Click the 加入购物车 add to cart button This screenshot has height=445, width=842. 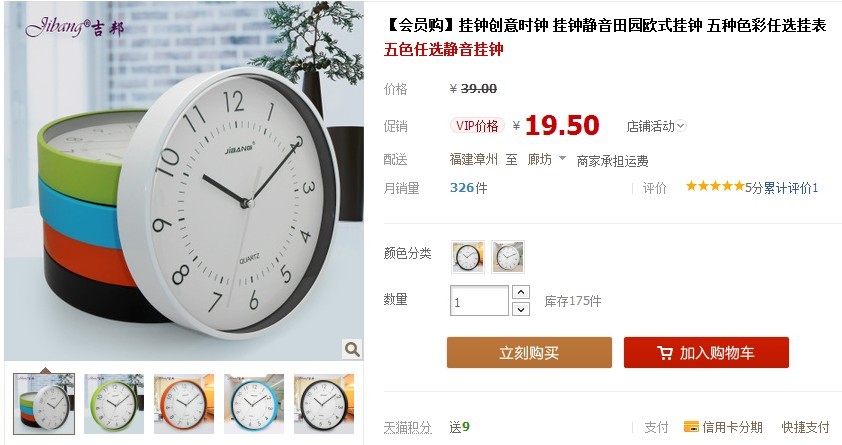pos(706,353)
